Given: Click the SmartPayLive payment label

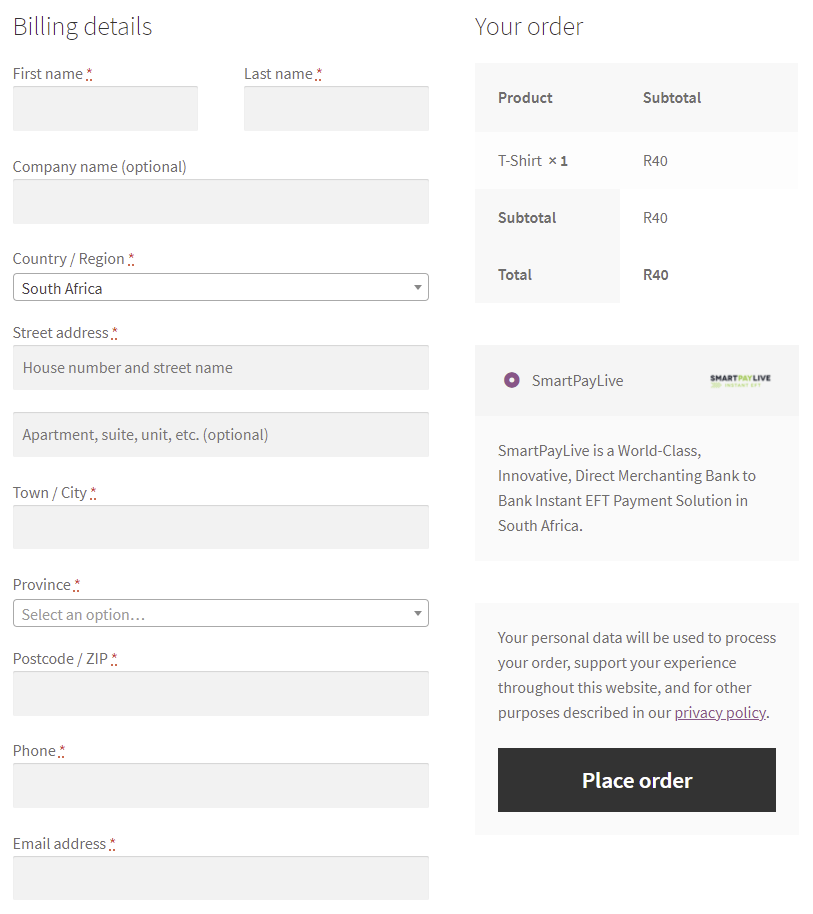Looking at the screenshot, I should click(577, 381).
